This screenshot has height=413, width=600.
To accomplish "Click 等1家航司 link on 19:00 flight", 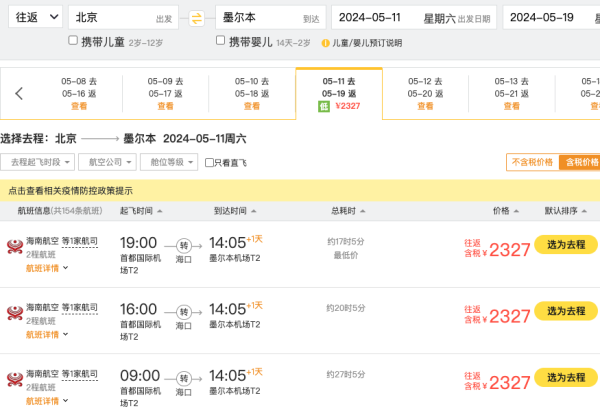I will pos(80,242).
